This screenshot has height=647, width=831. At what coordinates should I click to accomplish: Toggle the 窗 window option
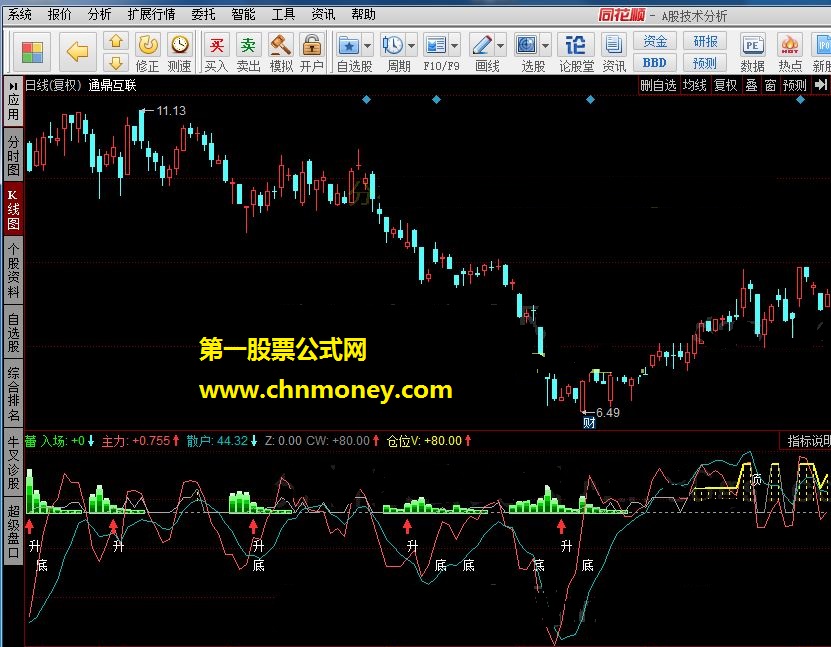coord(771,85)
